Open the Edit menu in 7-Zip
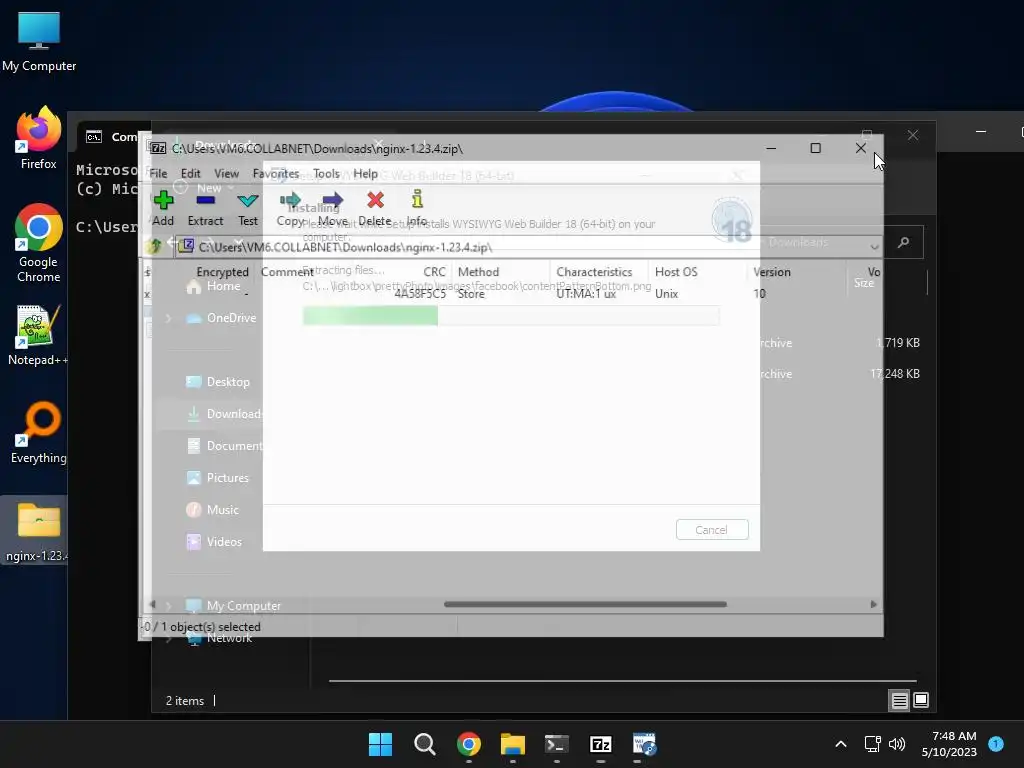The width and height of the screenshot is (1024, 768). click(x=191, y=173)
